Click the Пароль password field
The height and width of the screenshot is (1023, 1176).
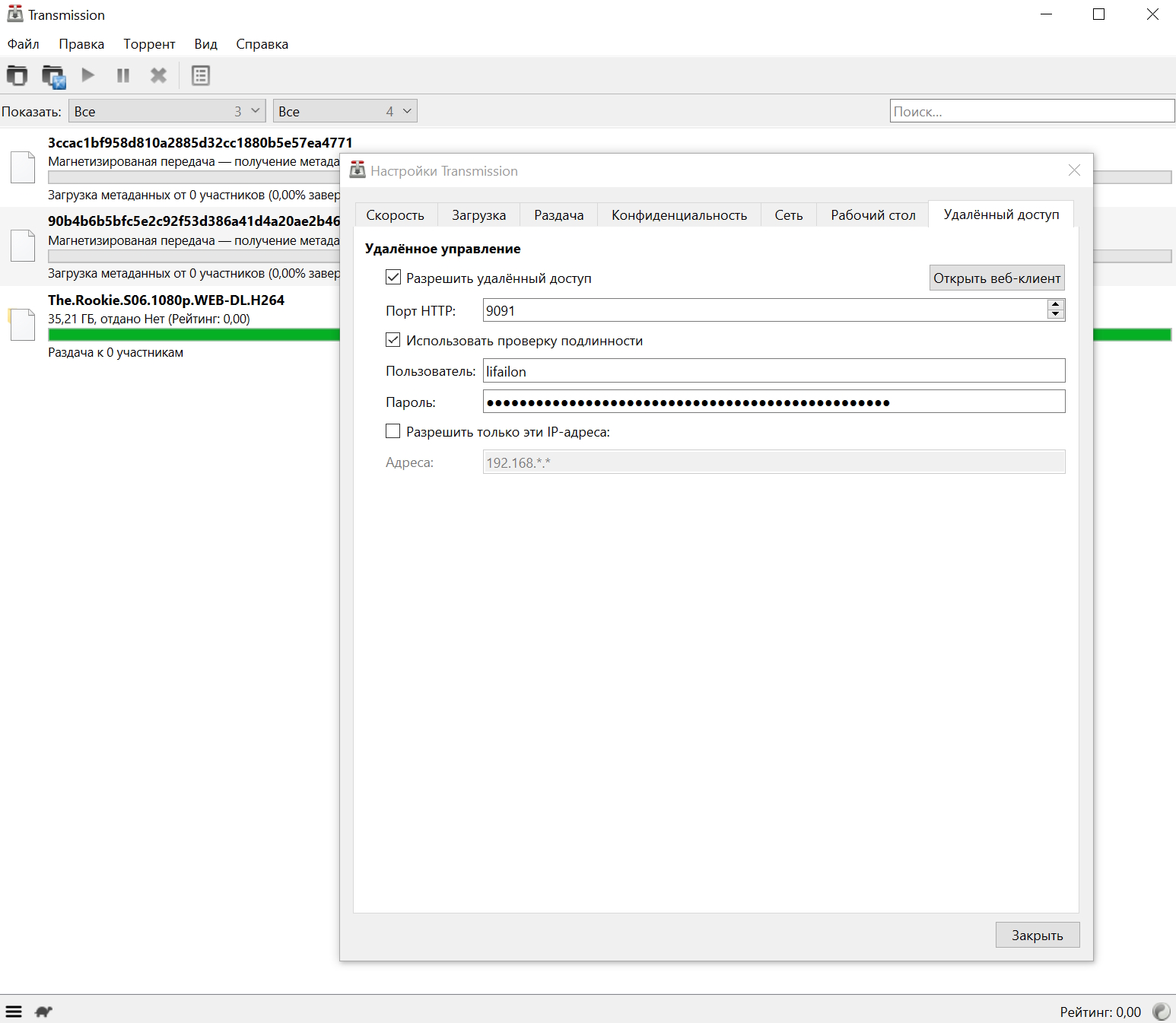point(774,402)
